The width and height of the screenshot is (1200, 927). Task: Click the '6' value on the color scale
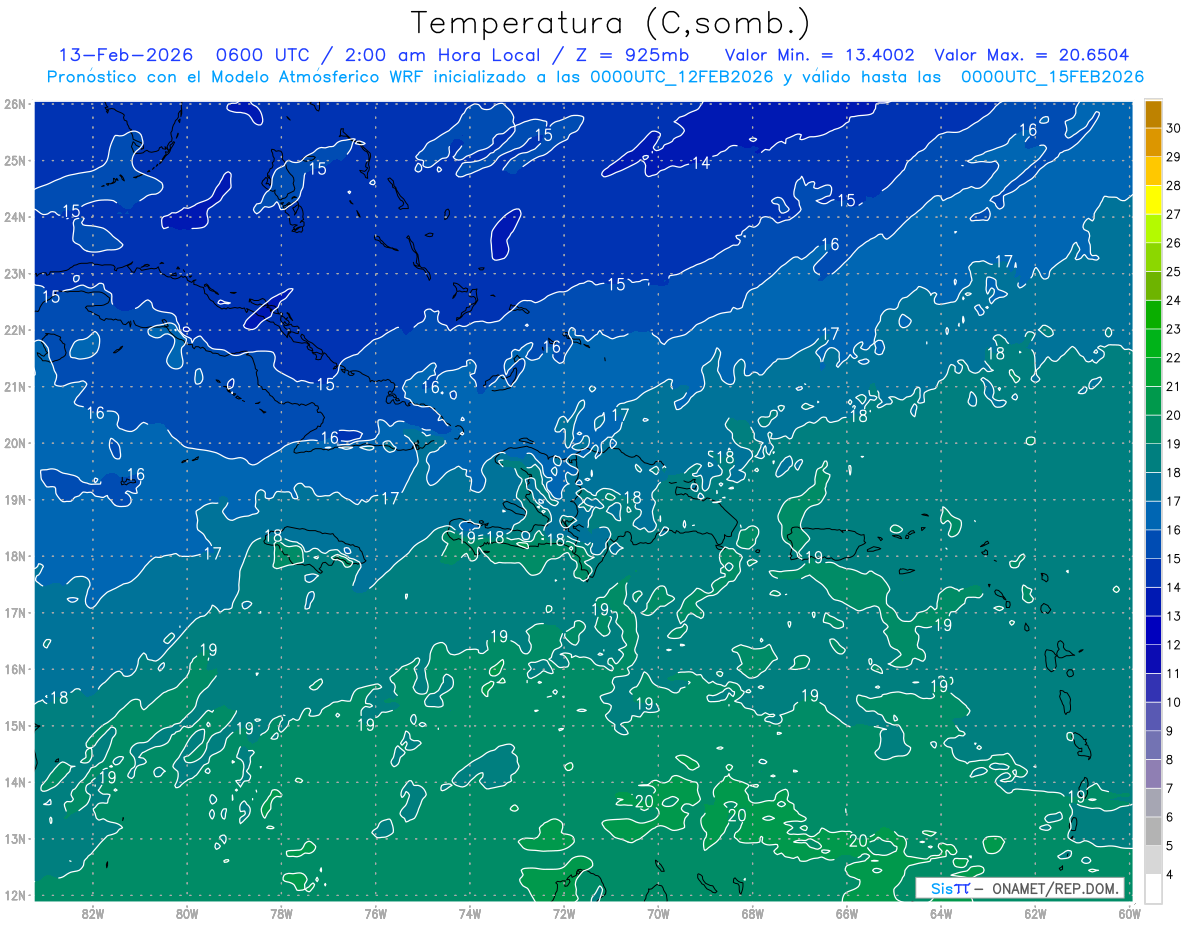1170,817
